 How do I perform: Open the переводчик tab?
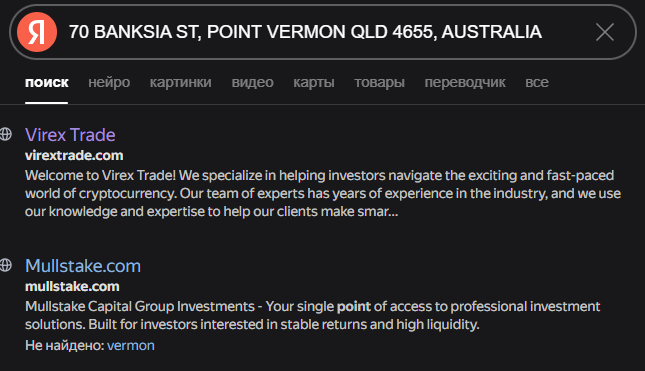point(465,82)
